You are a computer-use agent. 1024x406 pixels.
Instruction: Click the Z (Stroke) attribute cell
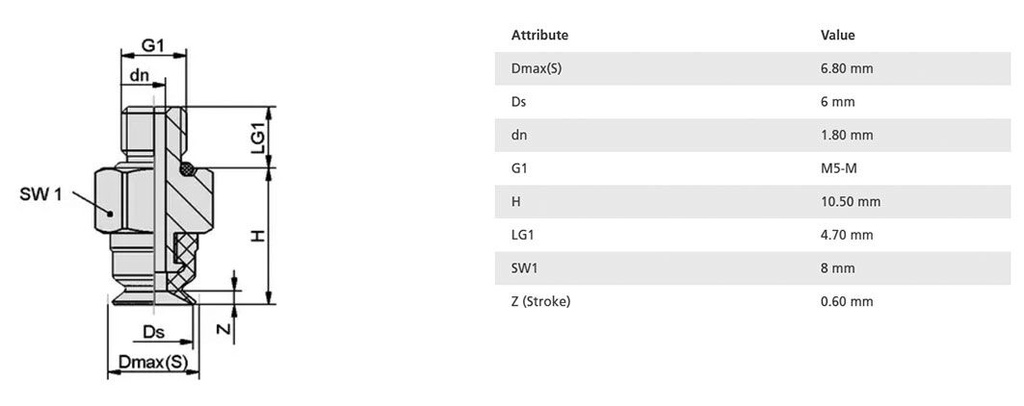[540, 301]
